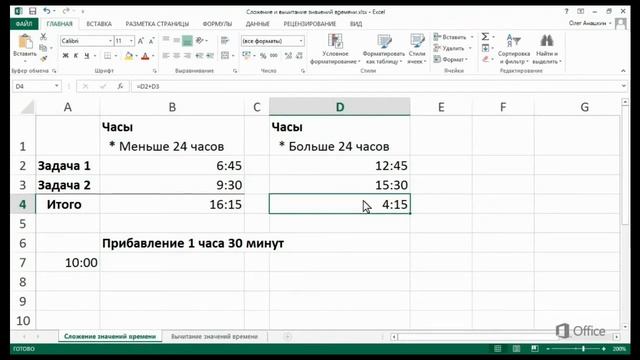The width and height of the screenshot is (640, 360).
Task: Open the Name Box D4 dropdown arrow
Action: [57, 86]
